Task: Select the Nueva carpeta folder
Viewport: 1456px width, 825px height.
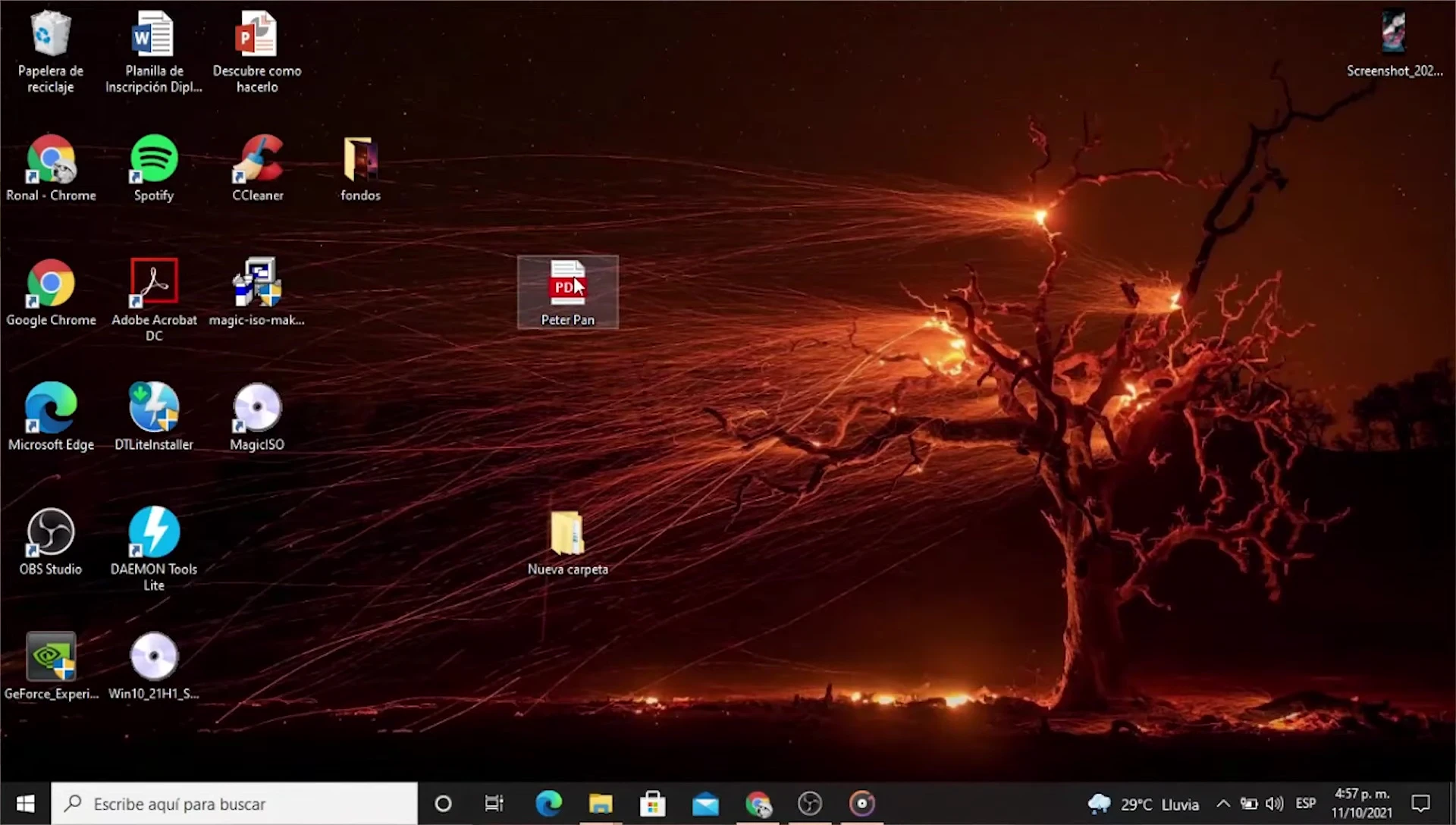Action: point(568,543)
